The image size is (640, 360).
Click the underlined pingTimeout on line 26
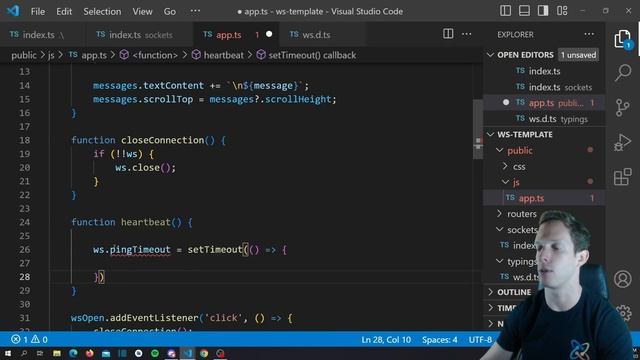pyautogui.click(x=140, y=249)
